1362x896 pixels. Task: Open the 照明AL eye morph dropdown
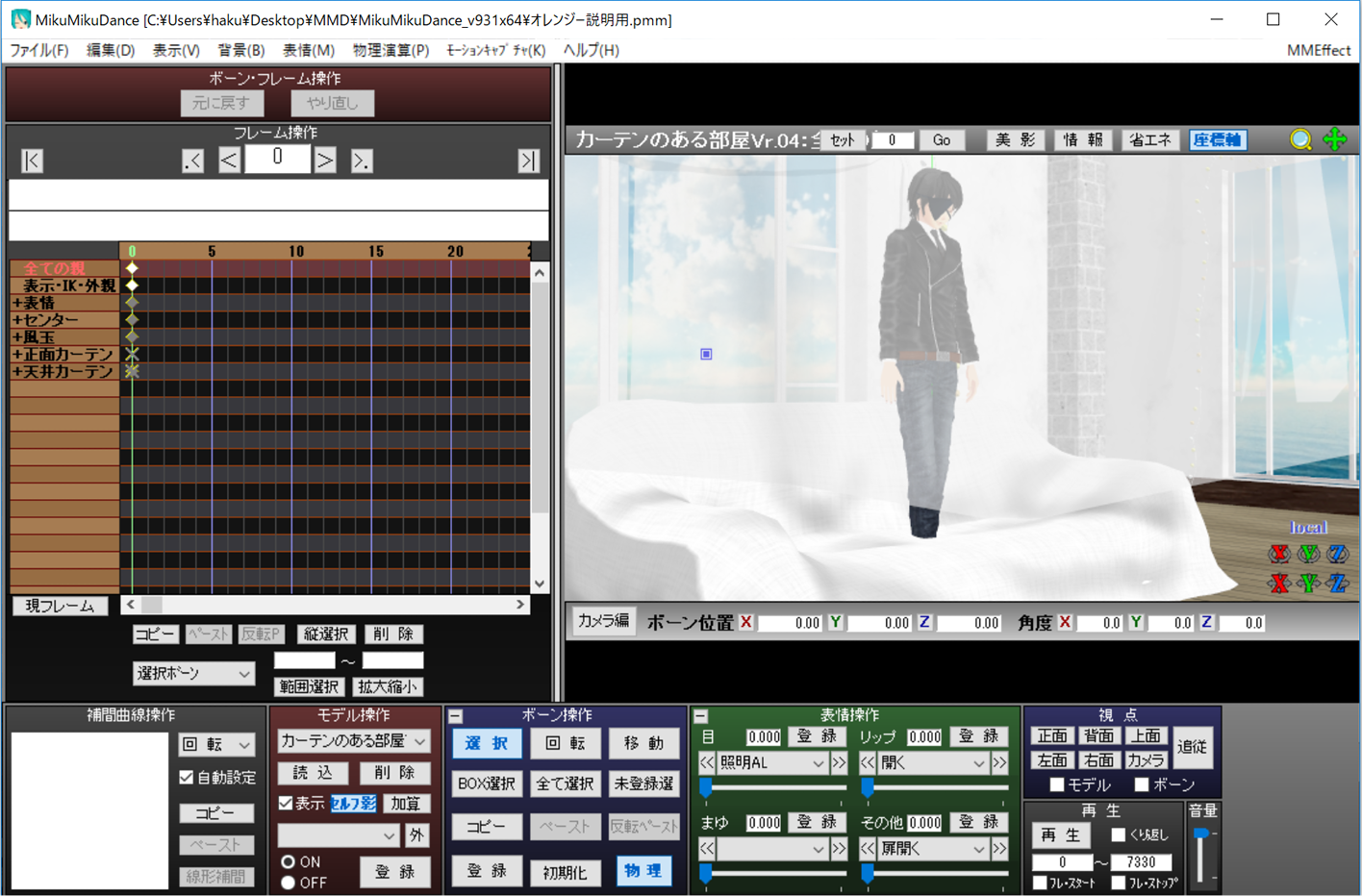(x=772, y=763)
